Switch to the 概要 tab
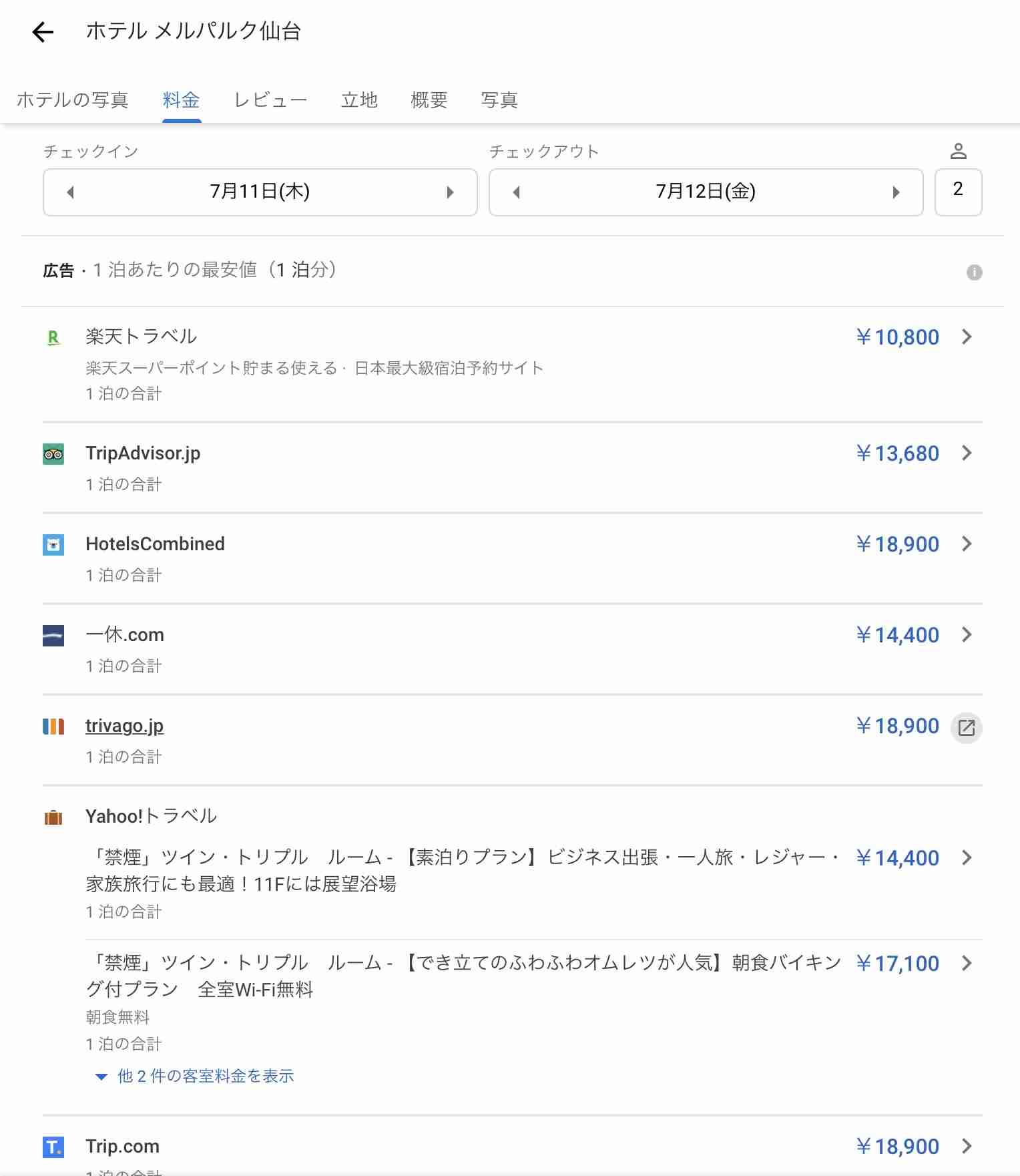 [429, 100]
